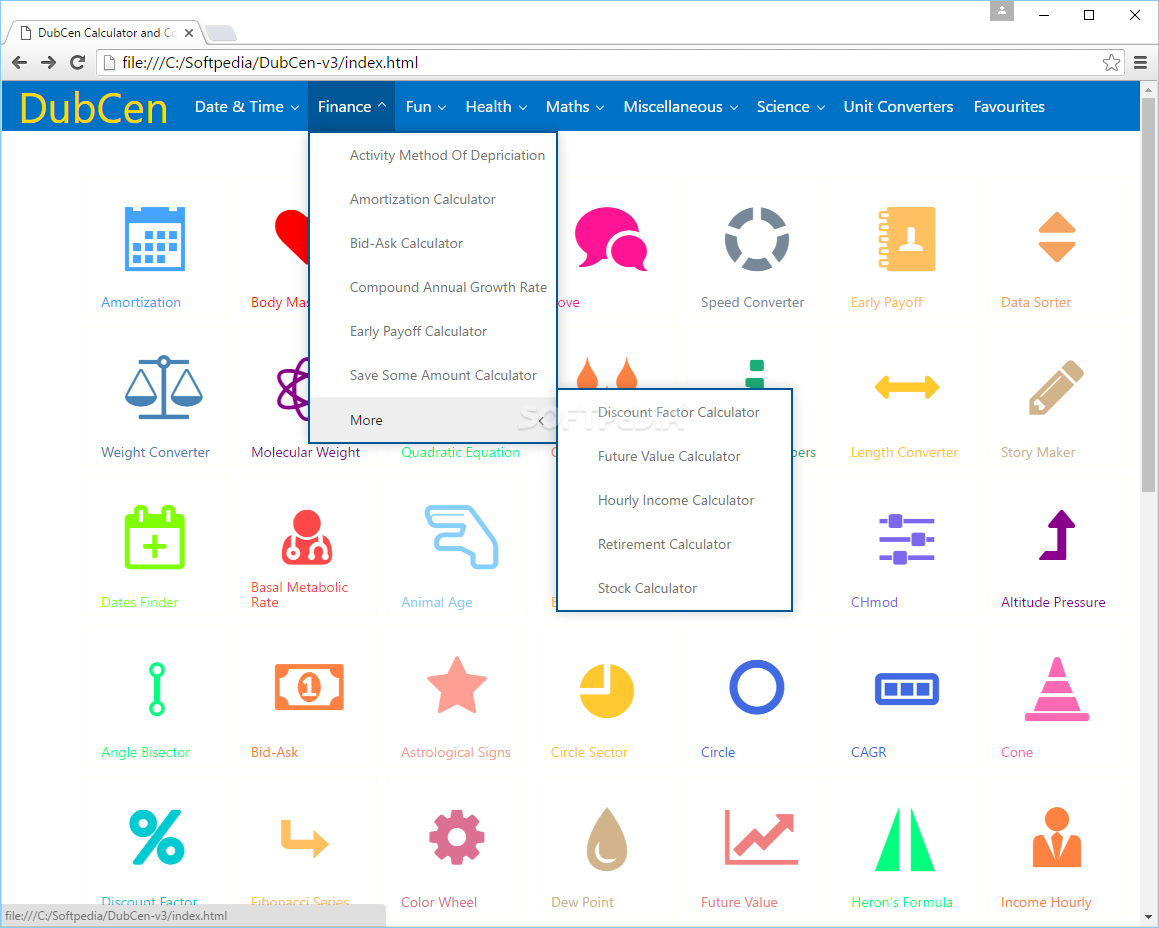Screen dimensions: 1159x928
Task: Select Activity Method Of Depriciation
Action: click(x=447, y=155)
